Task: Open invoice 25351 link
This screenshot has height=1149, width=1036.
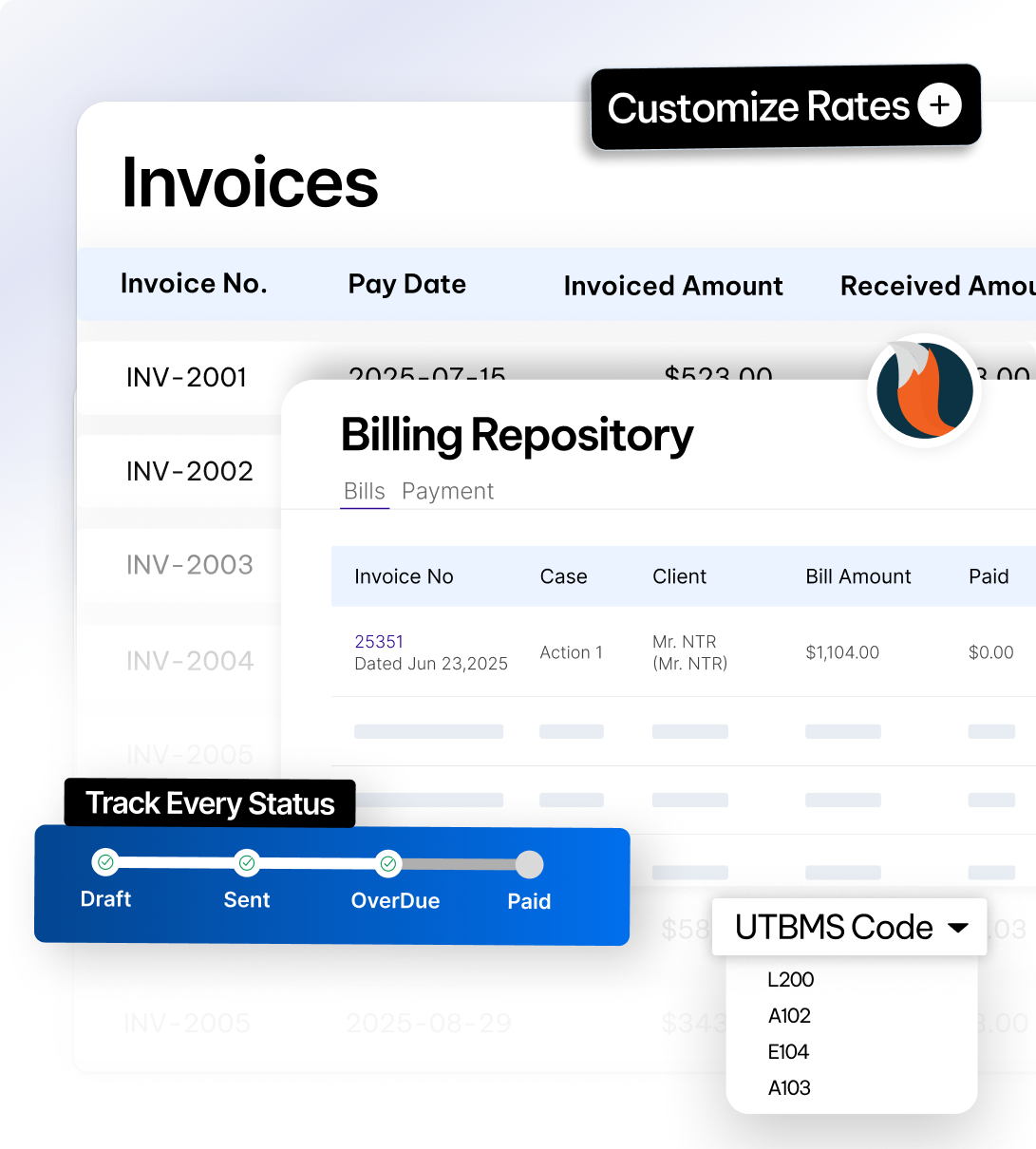Action: tap(379, 642)
